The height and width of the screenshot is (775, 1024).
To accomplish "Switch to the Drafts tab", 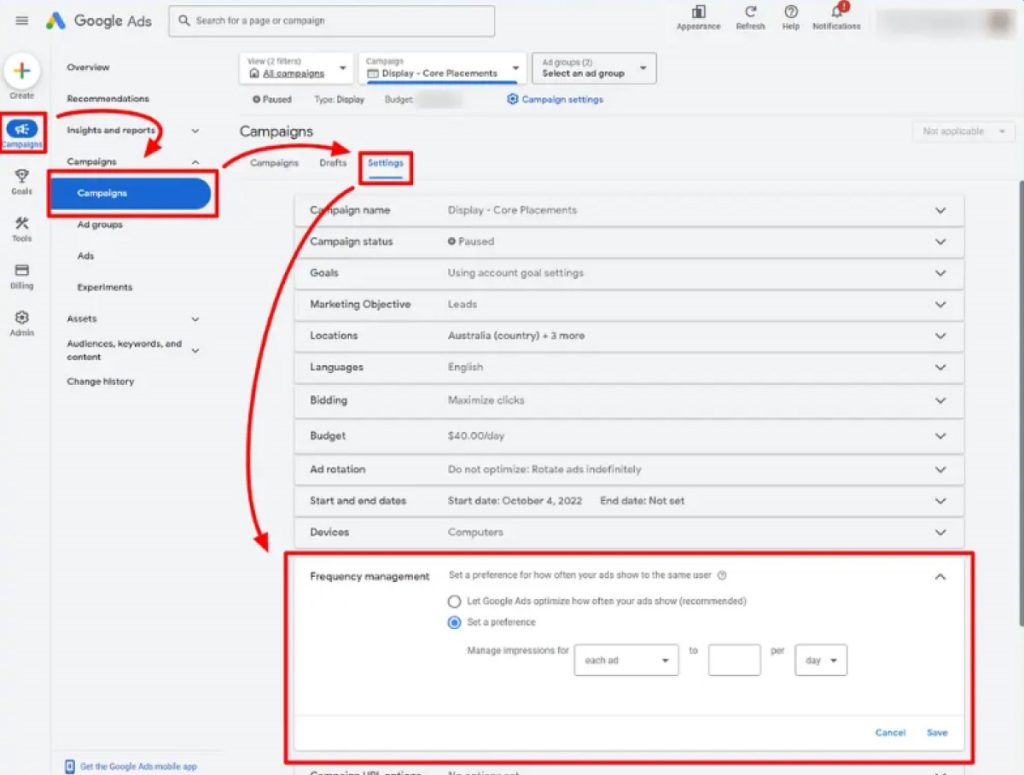I will coord(333,163).
